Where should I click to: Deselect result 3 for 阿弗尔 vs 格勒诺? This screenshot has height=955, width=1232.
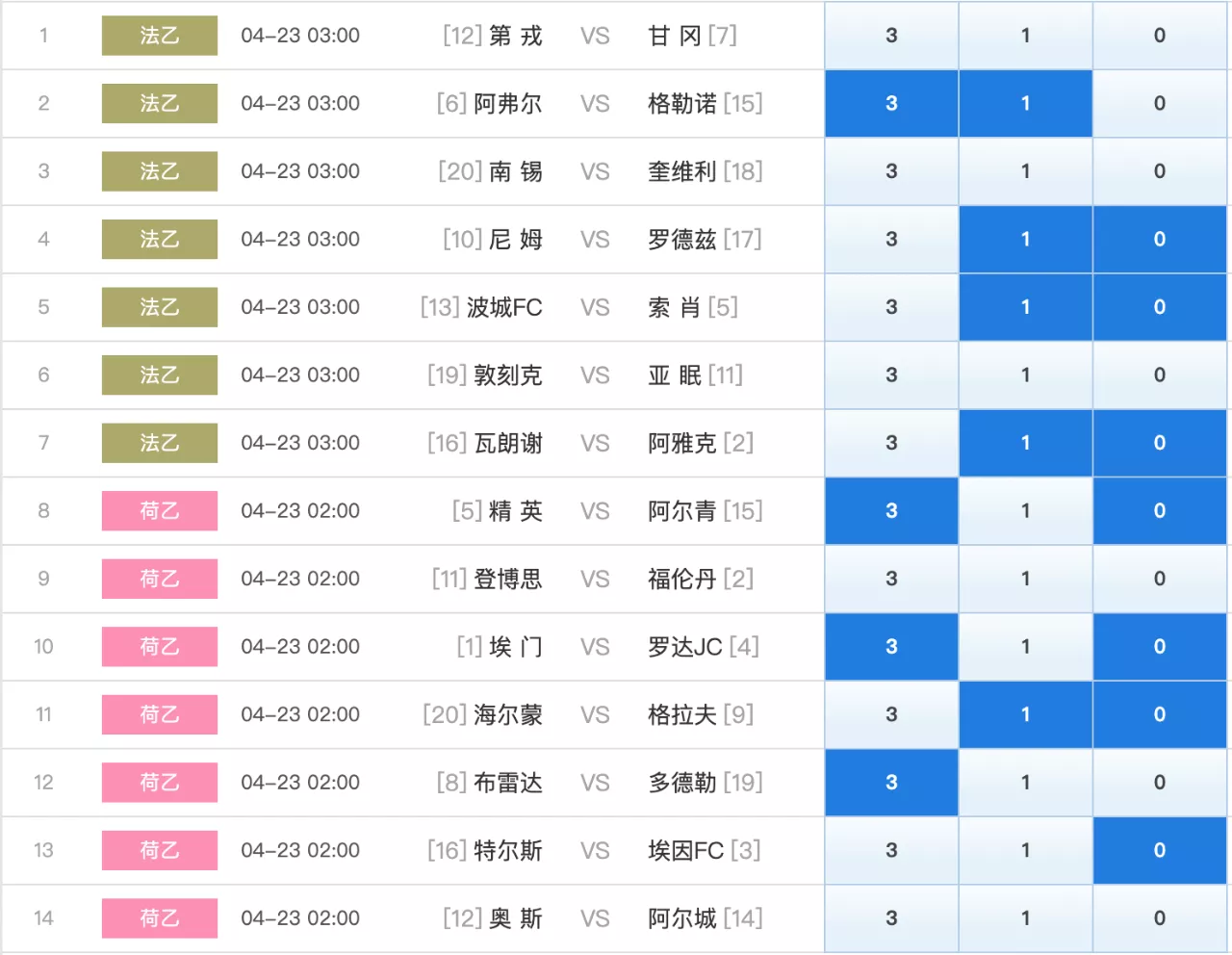(x=891, y=103)
